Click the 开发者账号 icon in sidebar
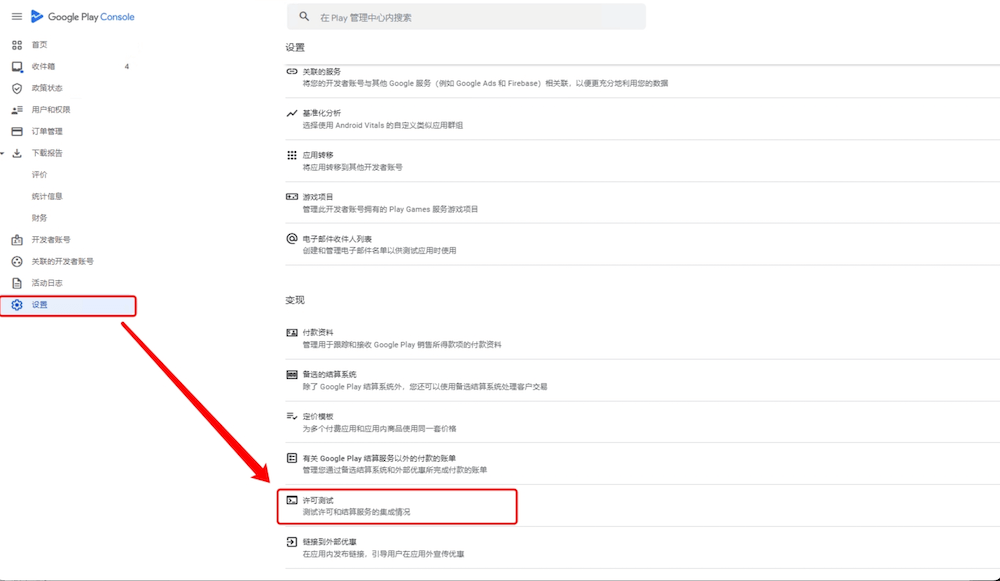Image resolution: width=1000 pixels, height=581 pixels. pos(17,240)
